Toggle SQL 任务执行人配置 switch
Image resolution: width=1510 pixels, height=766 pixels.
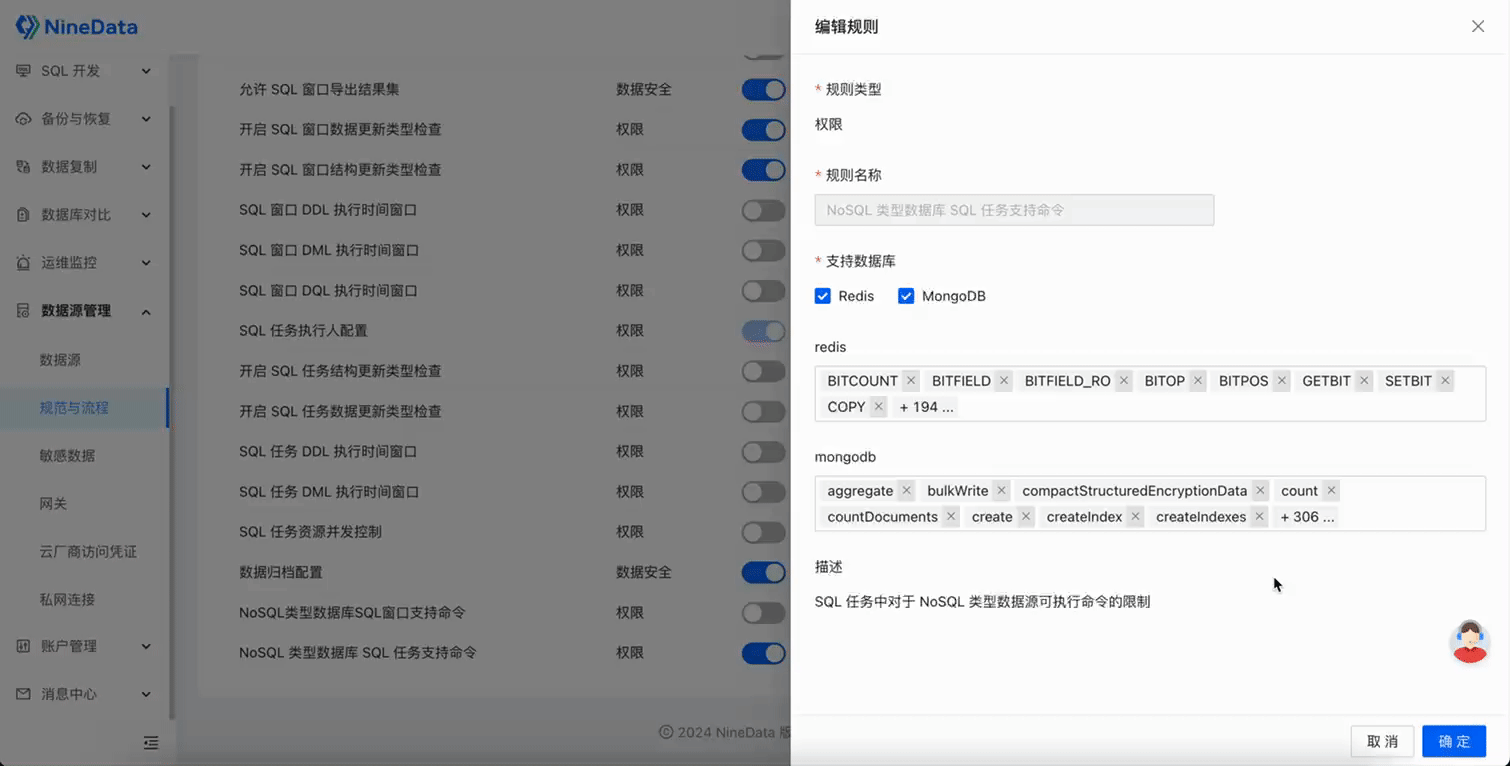pos(764,330)
